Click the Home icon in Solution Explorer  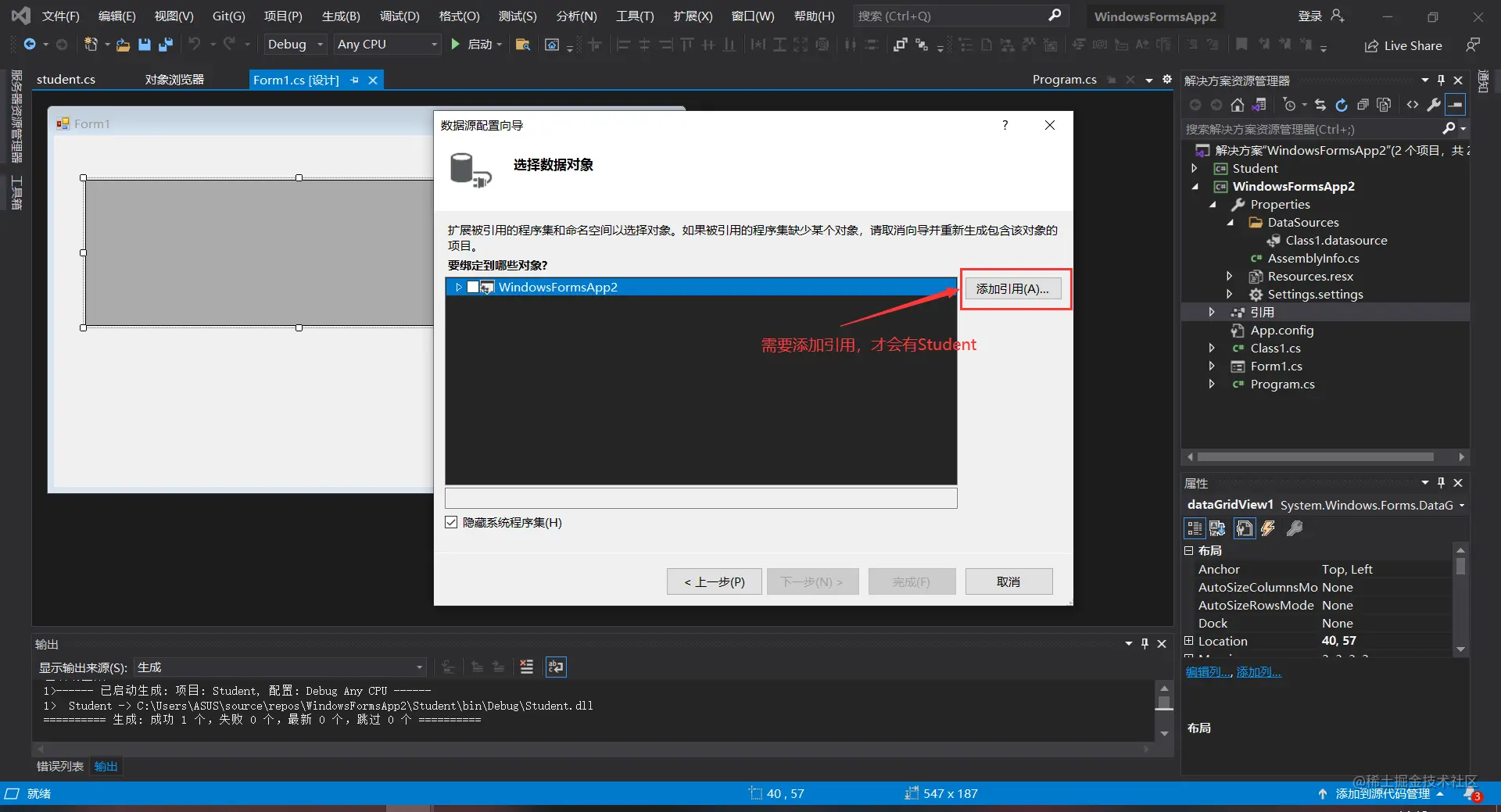point(1237,105)
